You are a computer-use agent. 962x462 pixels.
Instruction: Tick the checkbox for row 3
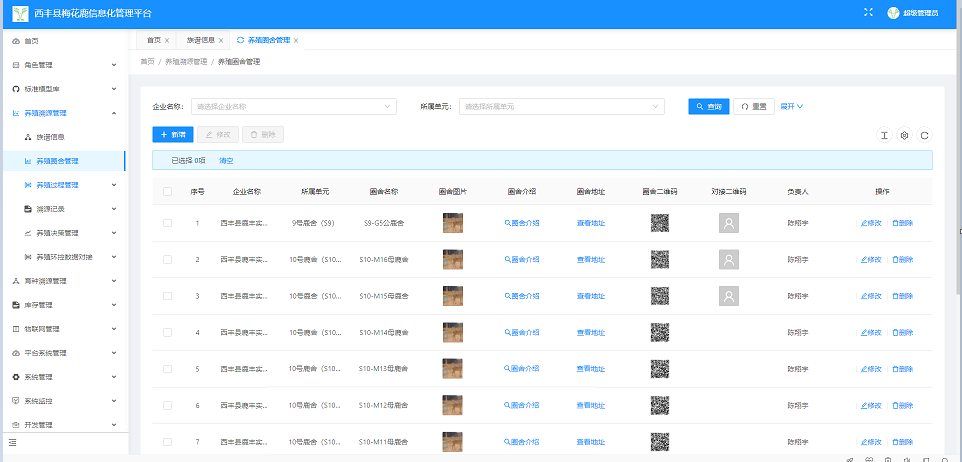coord(167,296)
